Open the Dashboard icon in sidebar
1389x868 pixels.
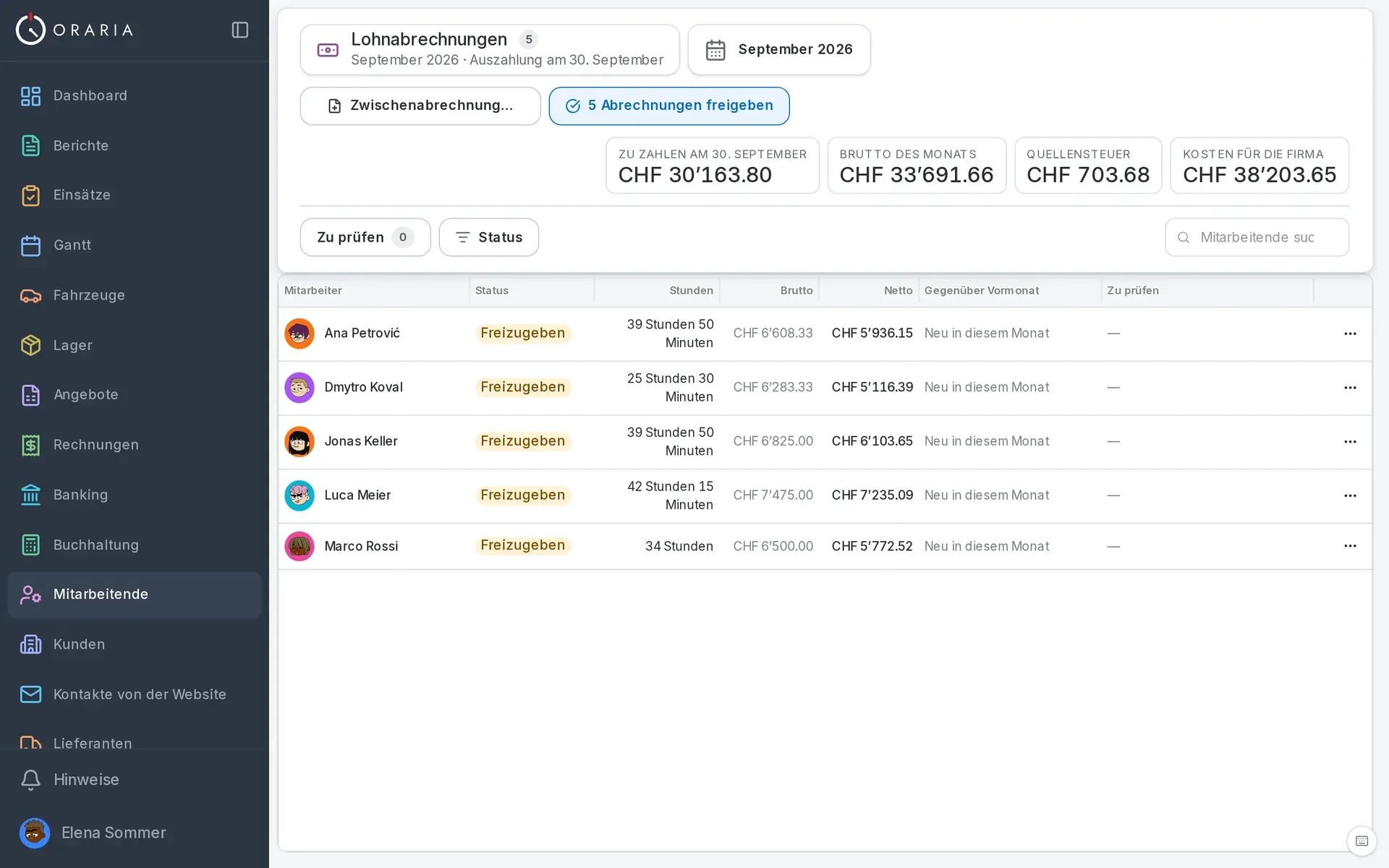click(x=30, y=95)
